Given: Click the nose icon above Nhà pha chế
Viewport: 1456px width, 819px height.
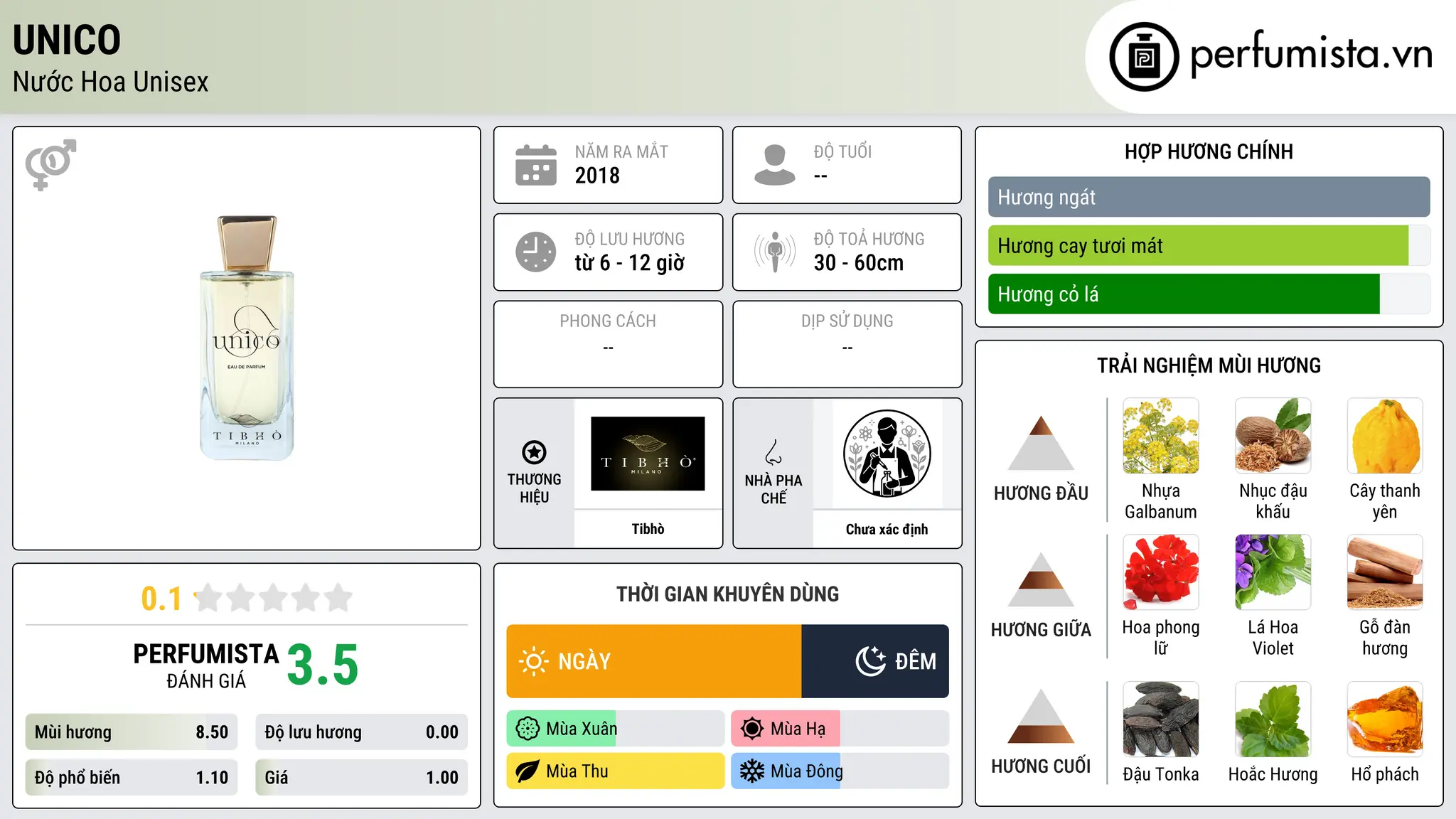Looking at the screenshot, I should click(773, 452).
